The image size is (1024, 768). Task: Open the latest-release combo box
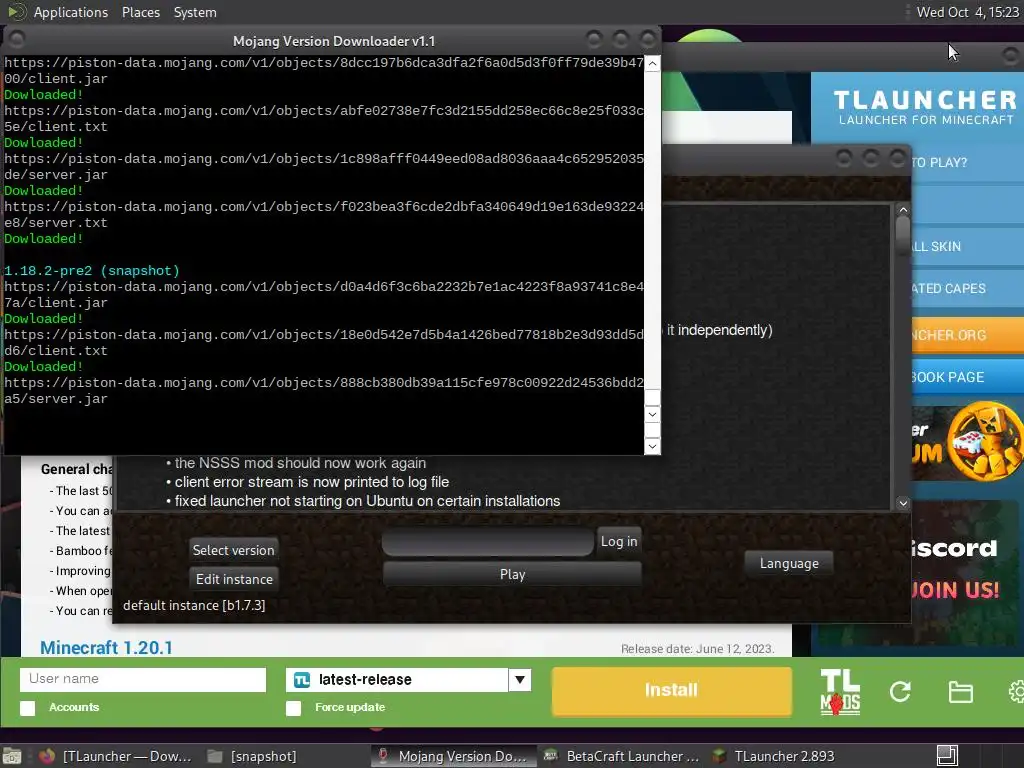(408, 680)
